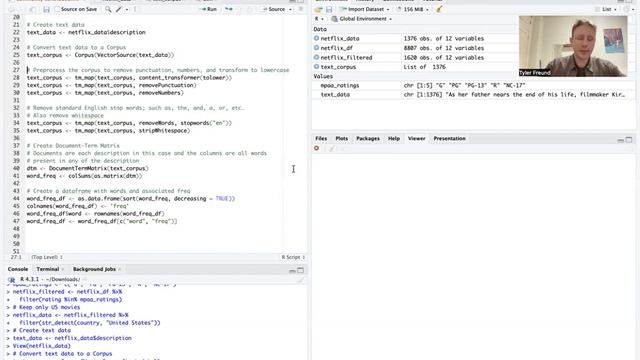The image size is (640, 360).
Task: Switch to the Plots tab
Action: [x=342, y=139]
